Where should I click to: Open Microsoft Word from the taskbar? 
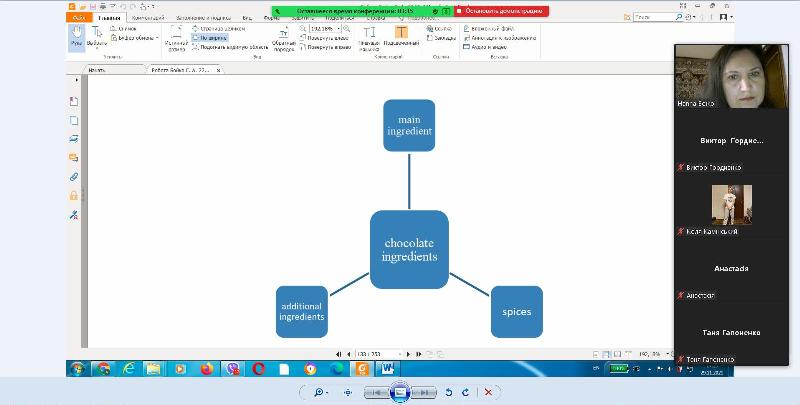pos(388,368)
